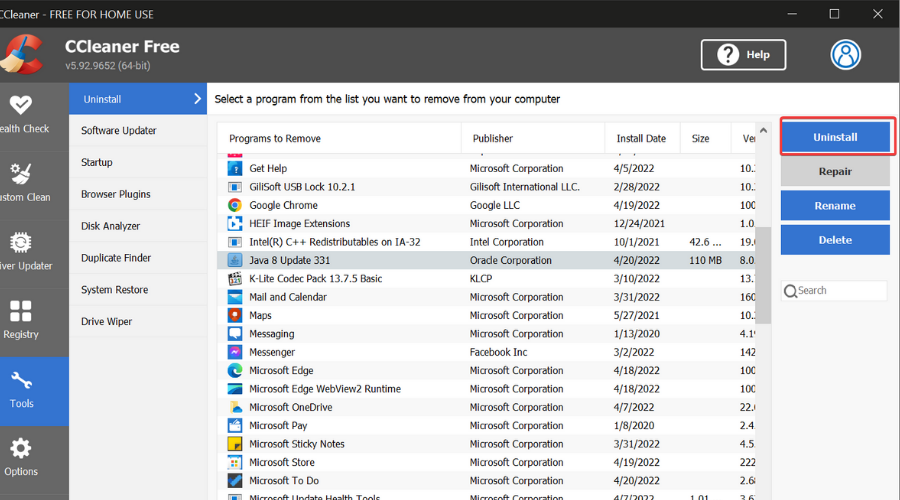Viewport: 900px width, 500px height.
Task: Click the Intel Corporation publisher cell
Action: (506, 242)
